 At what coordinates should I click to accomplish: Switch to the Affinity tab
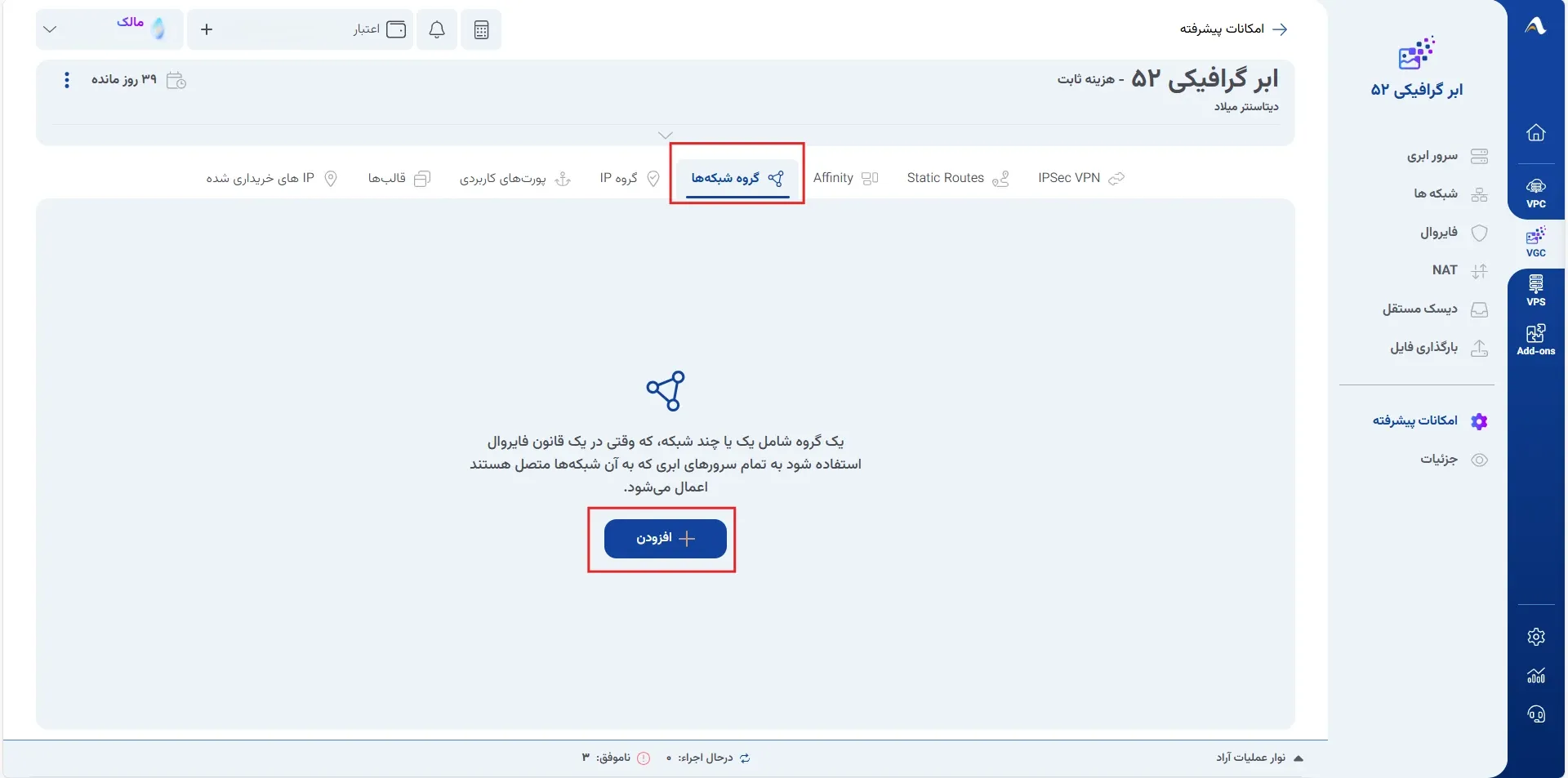point(845,178)
